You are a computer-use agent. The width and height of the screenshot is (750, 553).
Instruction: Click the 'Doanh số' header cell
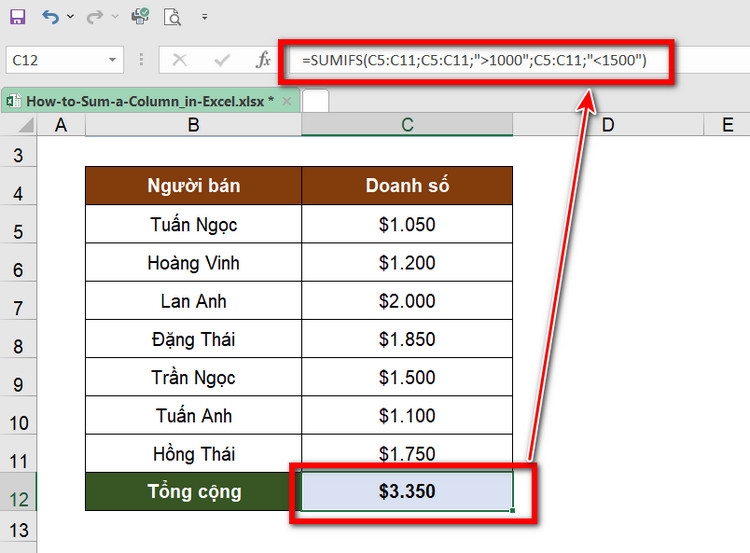pyautogui.click(x=407, y=186)
